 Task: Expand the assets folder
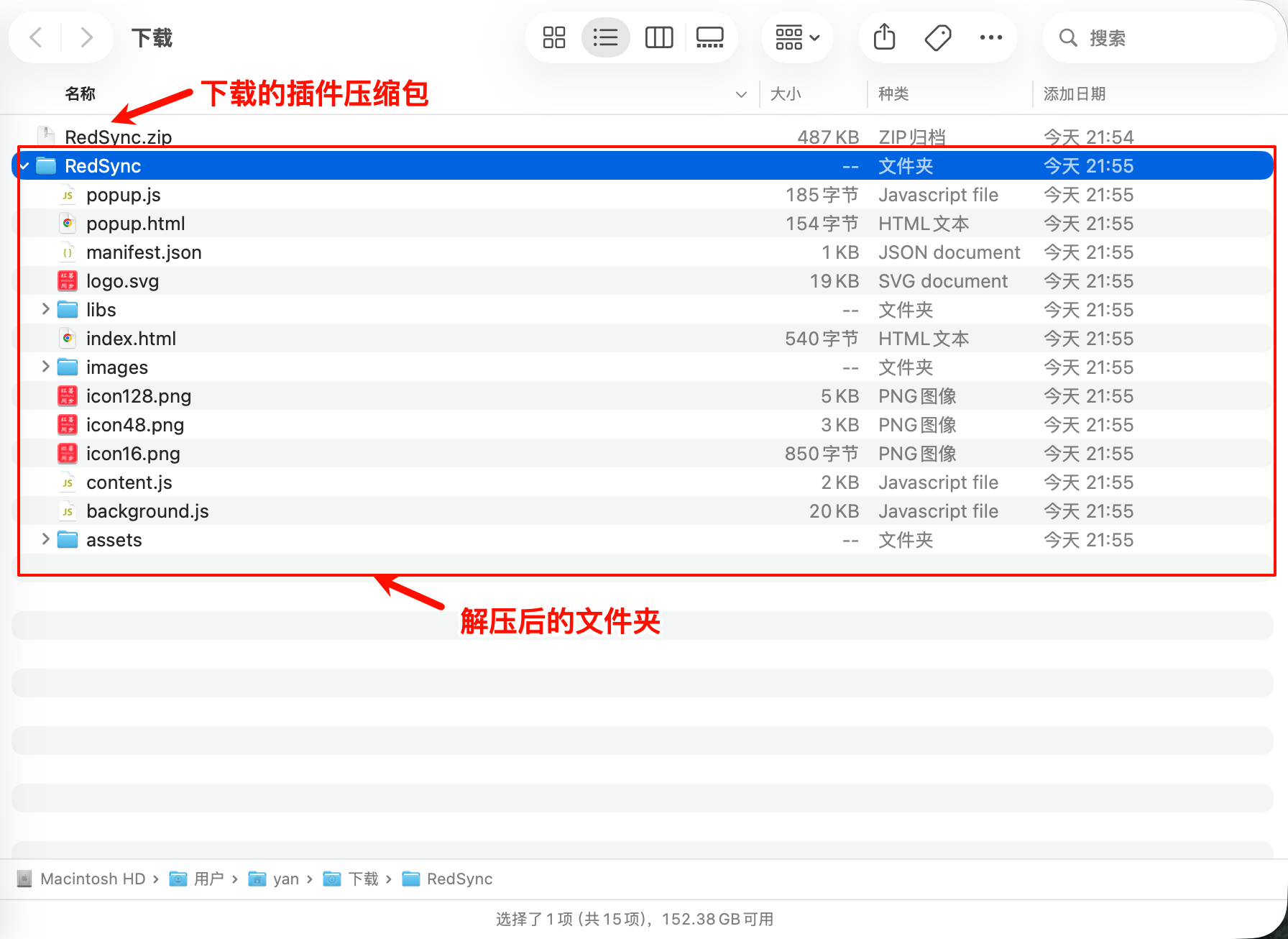[x=45, y=539]
